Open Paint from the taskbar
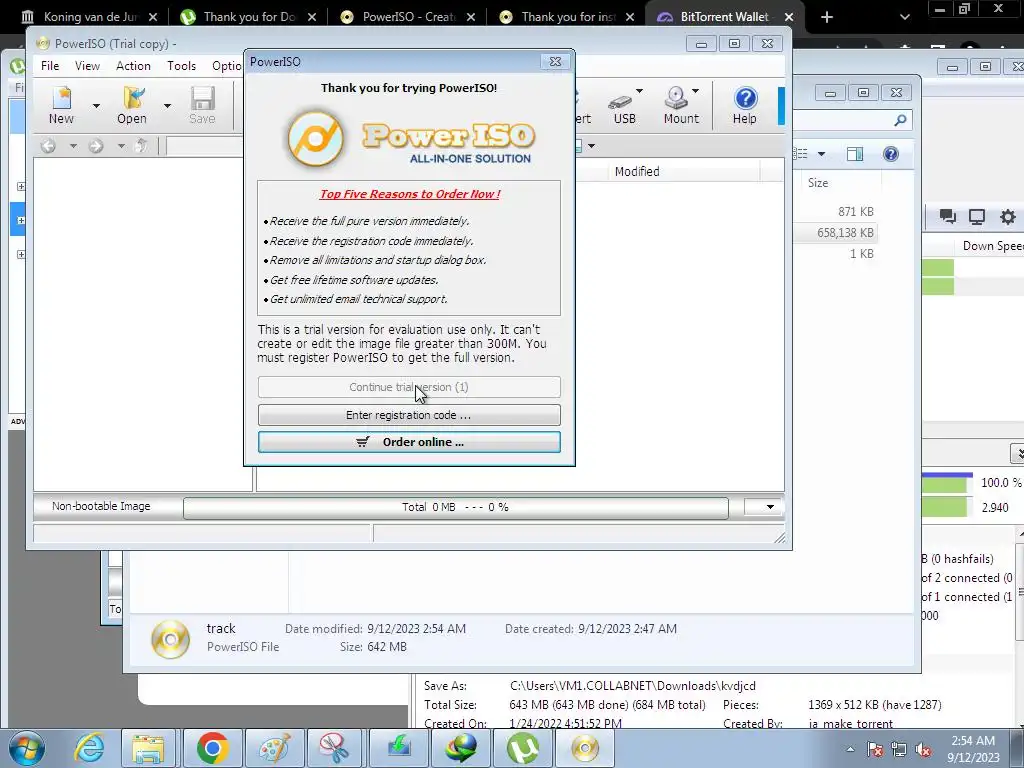The image size is (1024, 768). (274, 748)
